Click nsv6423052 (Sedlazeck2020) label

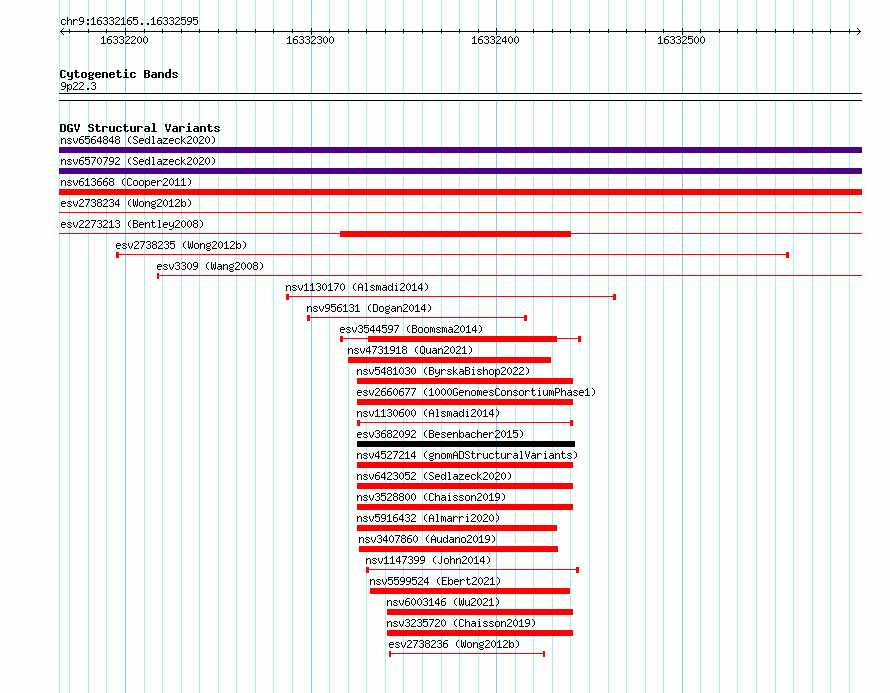coord(434,476)
